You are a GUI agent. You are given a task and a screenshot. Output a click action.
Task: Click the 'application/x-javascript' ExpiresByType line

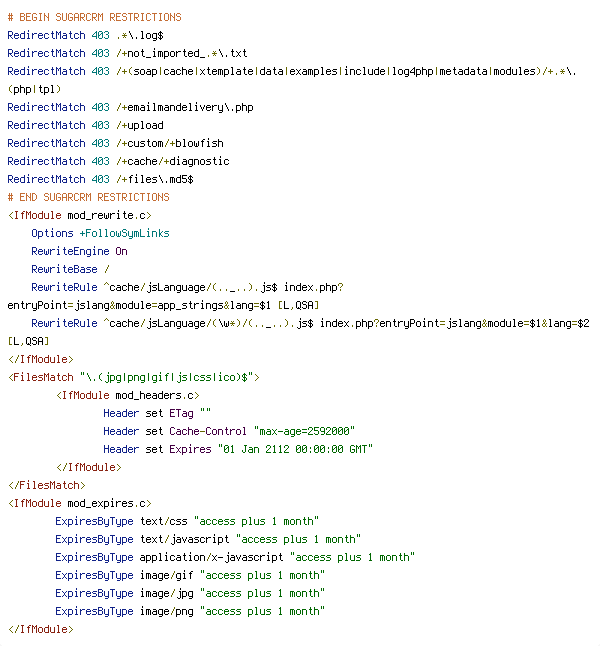point(235,557)
